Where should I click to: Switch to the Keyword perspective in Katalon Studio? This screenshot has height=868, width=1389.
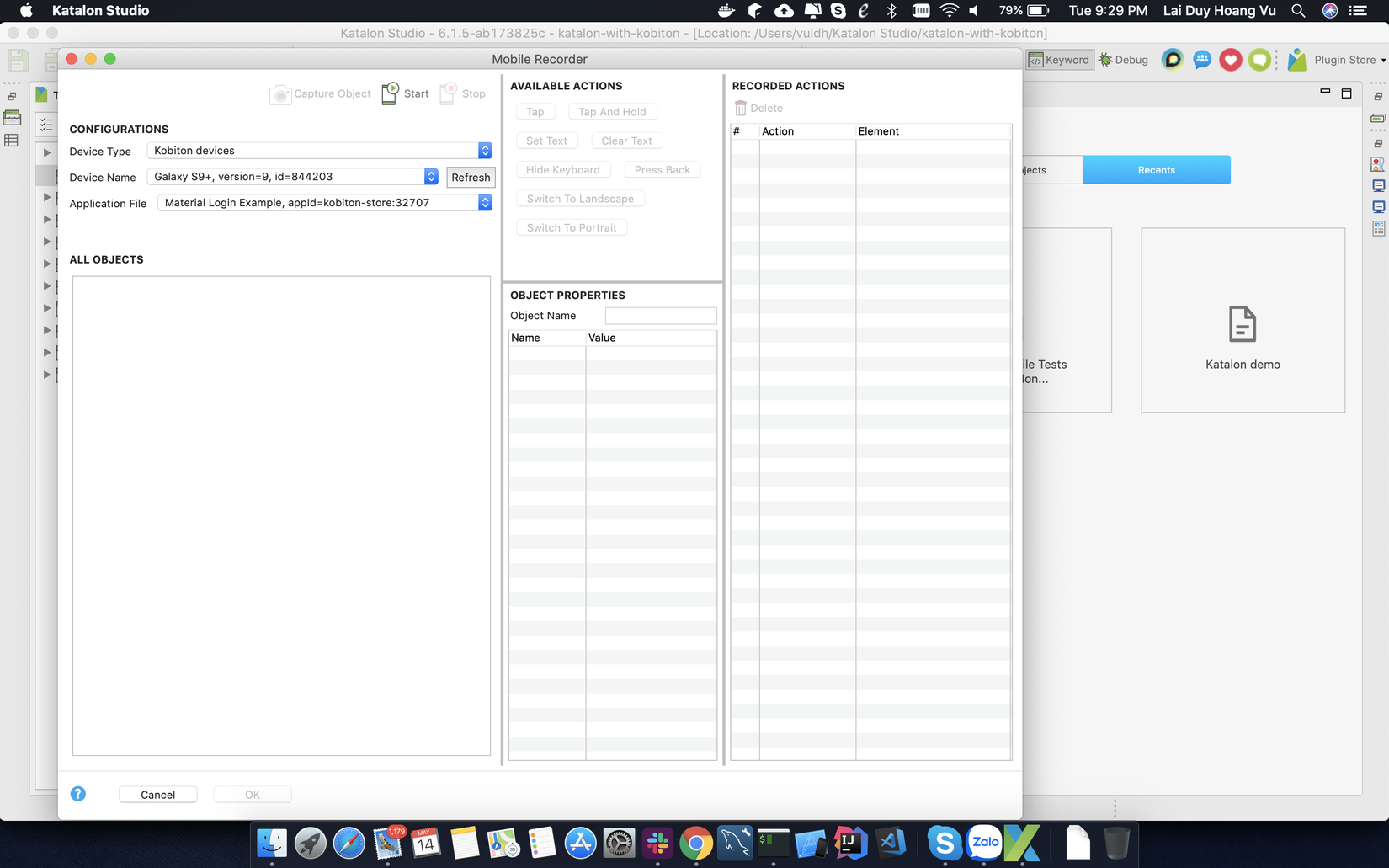pos(1060,60)
